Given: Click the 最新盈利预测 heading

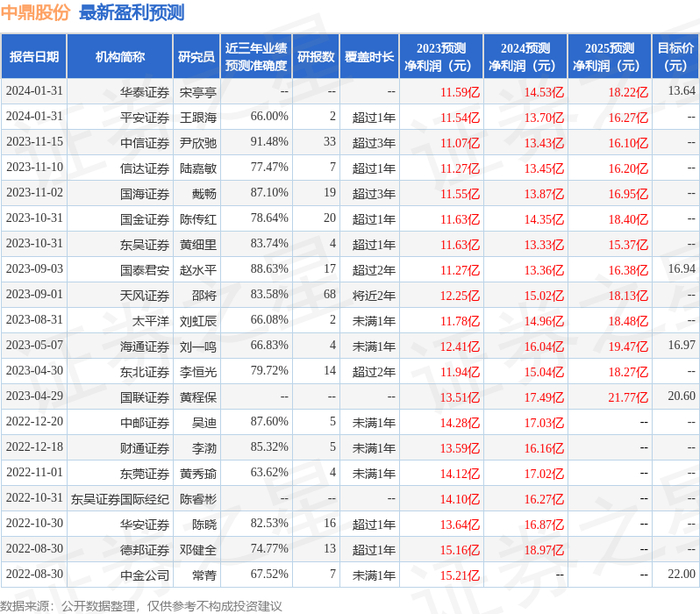Looking at the screenshot, I should (x=132, y=13).
